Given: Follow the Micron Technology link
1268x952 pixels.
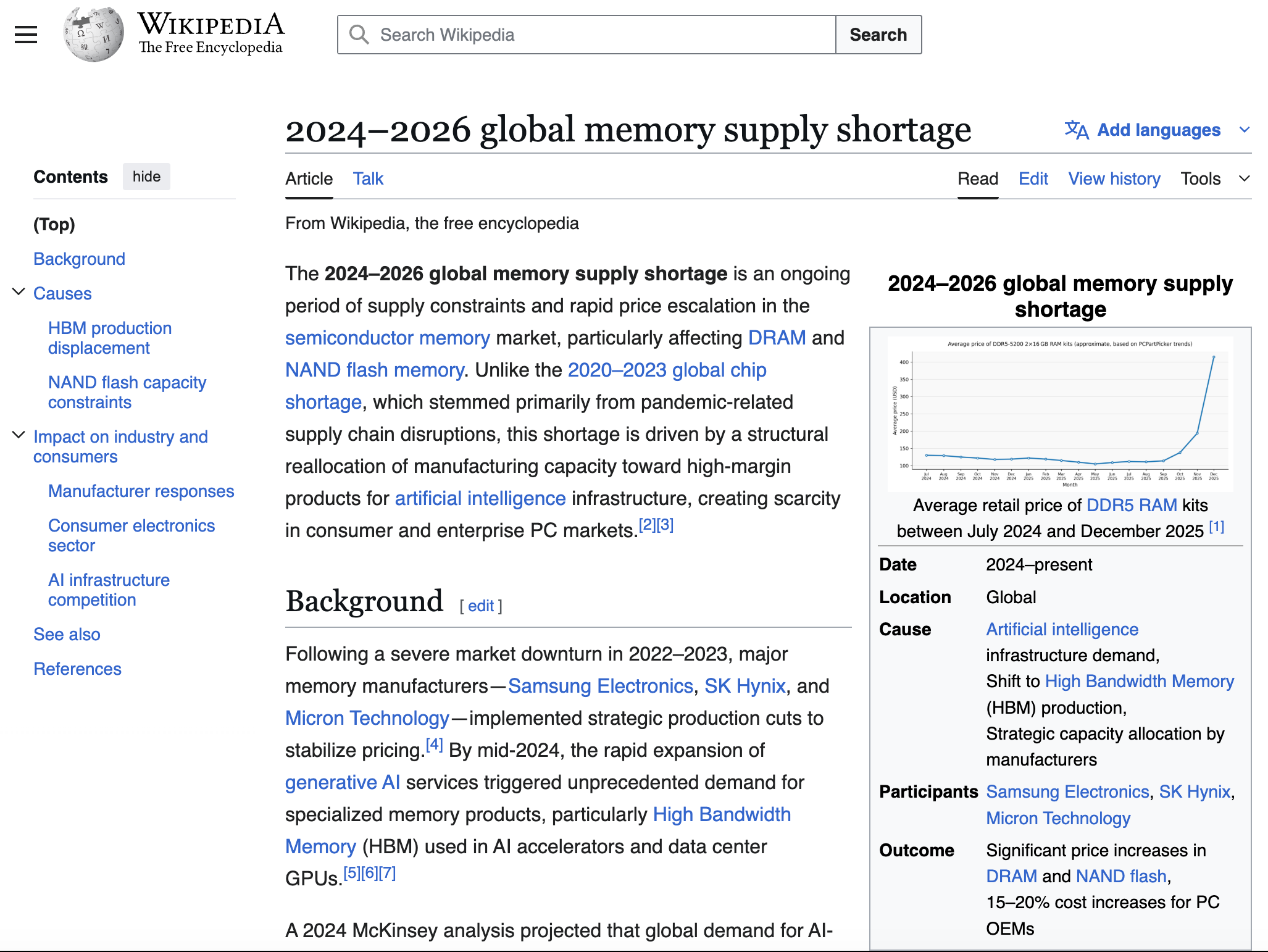Looking at the screenshot, I should pos(366,718).
